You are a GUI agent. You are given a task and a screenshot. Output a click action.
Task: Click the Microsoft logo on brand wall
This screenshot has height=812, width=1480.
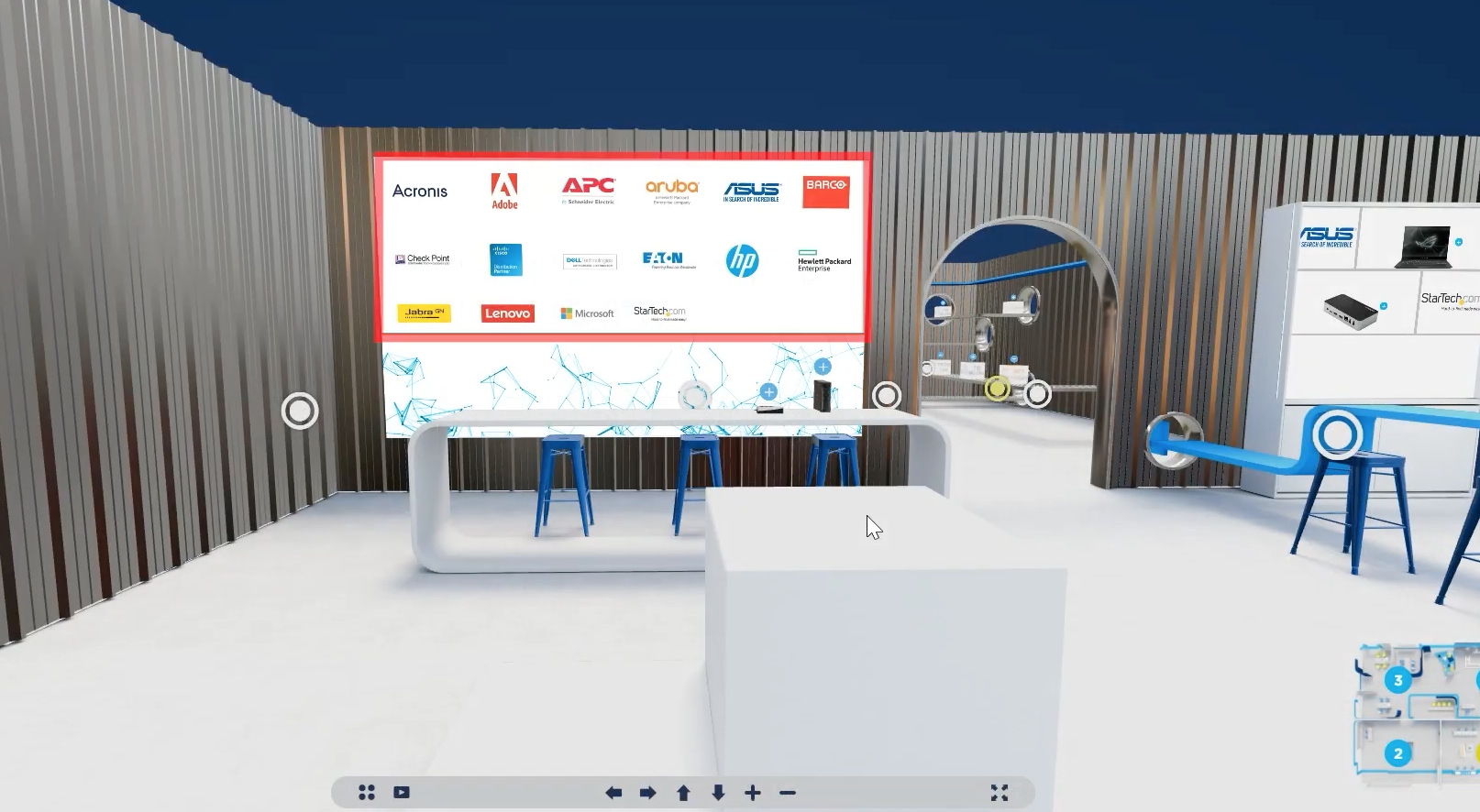coord(587,313)
